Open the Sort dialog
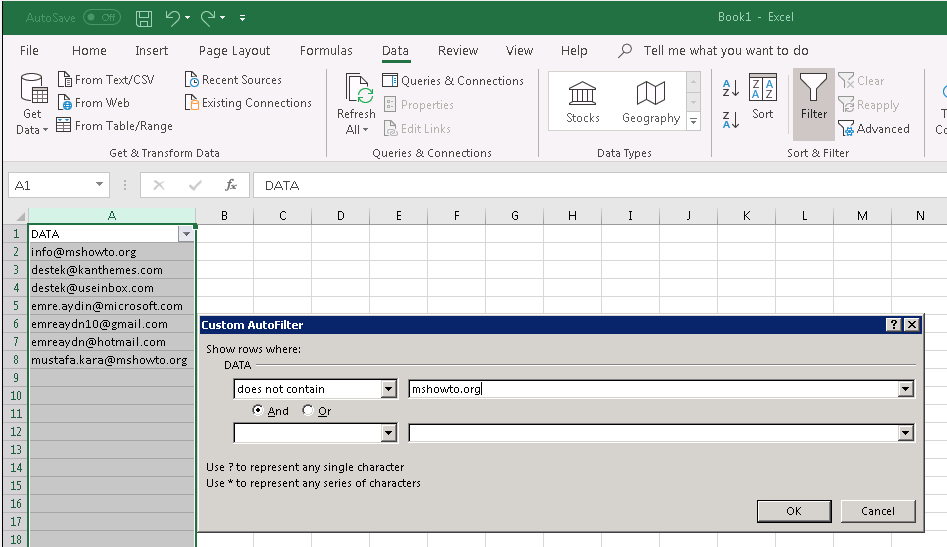This screenshot has height=547, width=947. coord(762,97)
